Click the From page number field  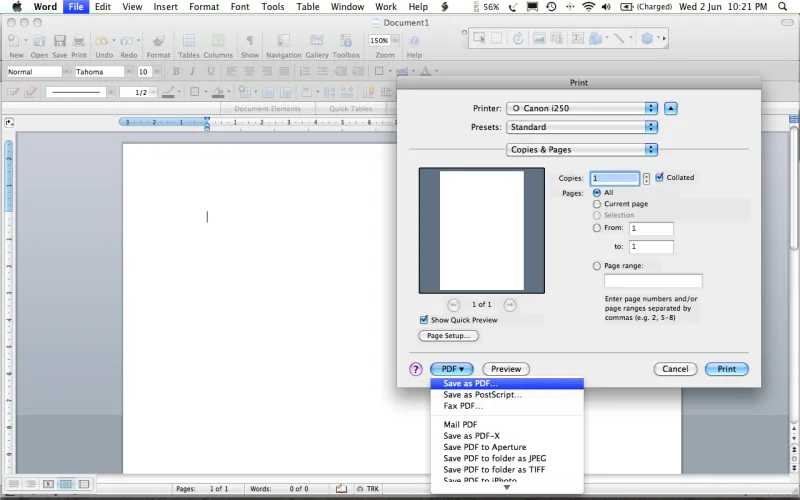651,228
